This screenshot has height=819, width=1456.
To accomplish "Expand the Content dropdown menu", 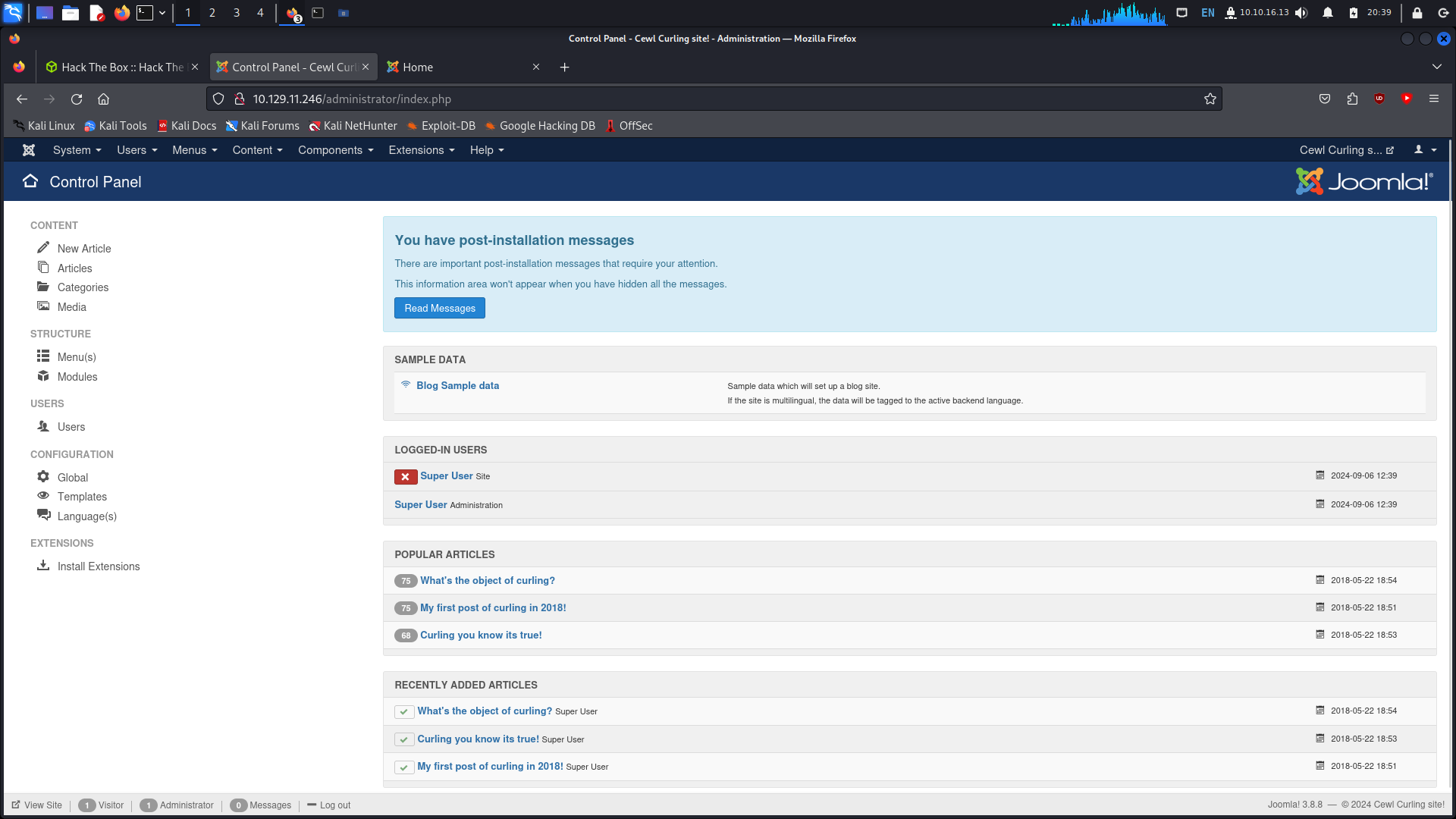I will tap(257, 150).
